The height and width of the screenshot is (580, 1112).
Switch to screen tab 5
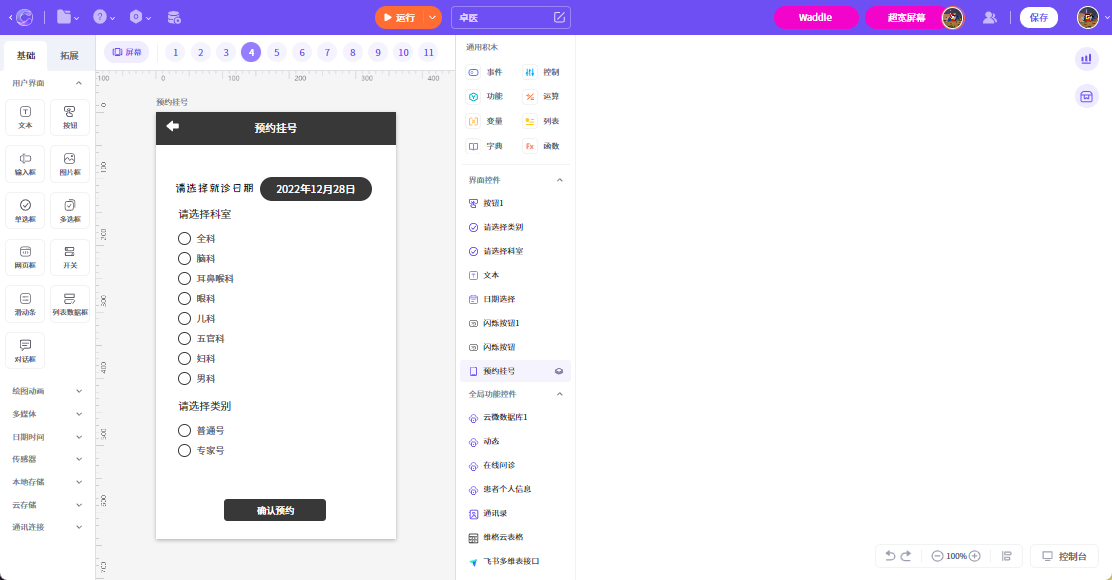coord(277,52)
